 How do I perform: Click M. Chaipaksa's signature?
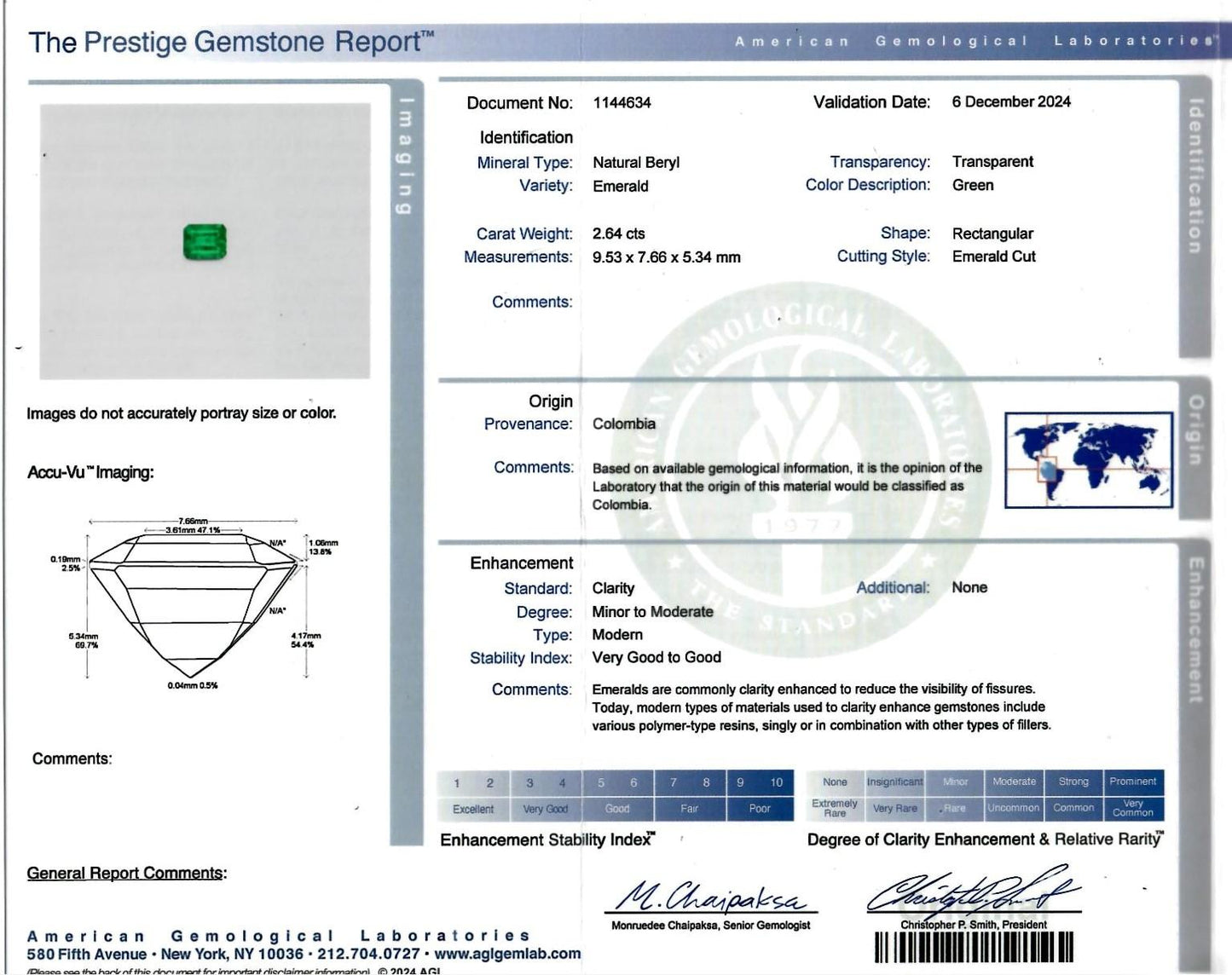tap(711, 897)
